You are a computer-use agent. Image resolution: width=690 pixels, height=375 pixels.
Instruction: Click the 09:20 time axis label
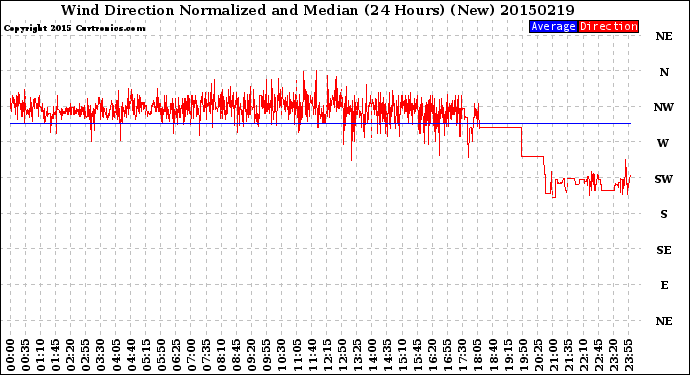(x=252, y=355)
